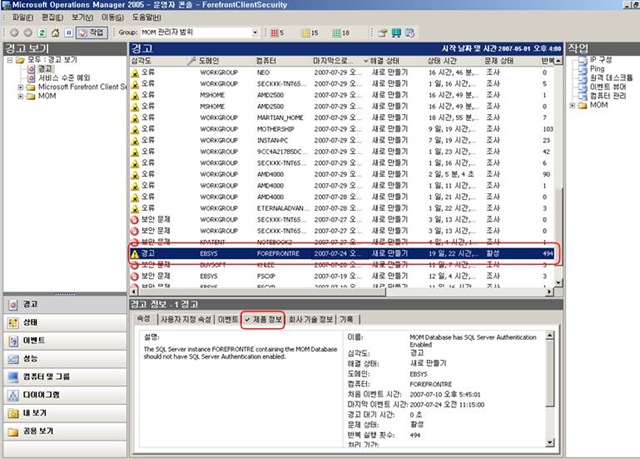Go back with the toolbar Back arrow
The width and height of the screenshot is (640, 459).
pyautogui.click(x=14, y=33)
